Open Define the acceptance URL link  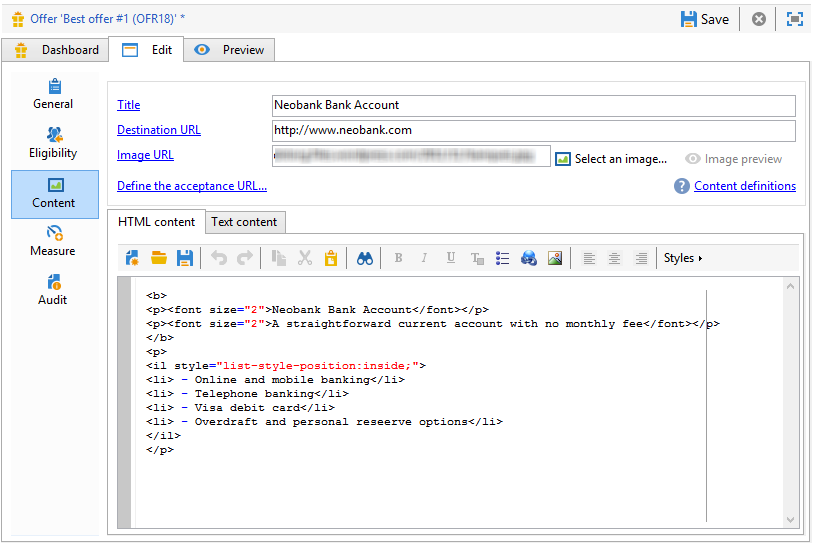click(x=192, y=186)
